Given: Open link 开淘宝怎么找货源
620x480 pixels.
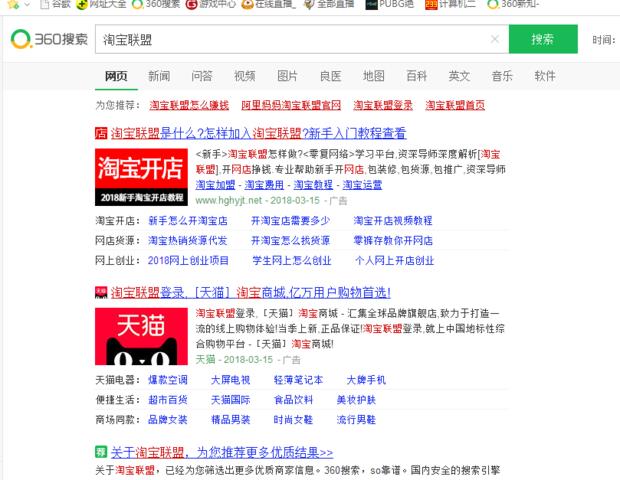Looking at the screenshot, I should point(291,240).
